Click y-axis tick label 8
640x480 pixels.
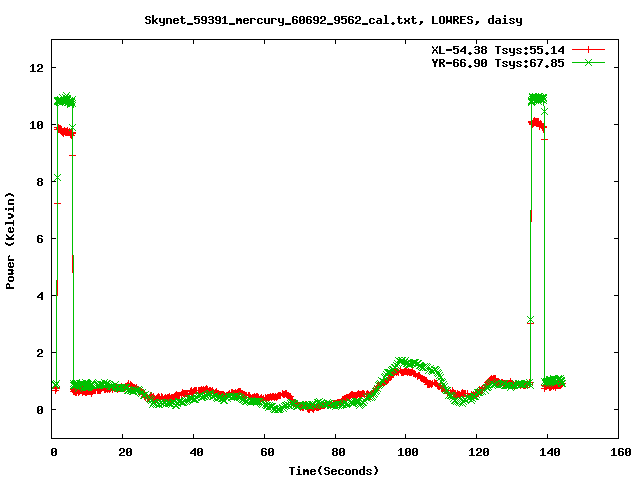[40, 182]
